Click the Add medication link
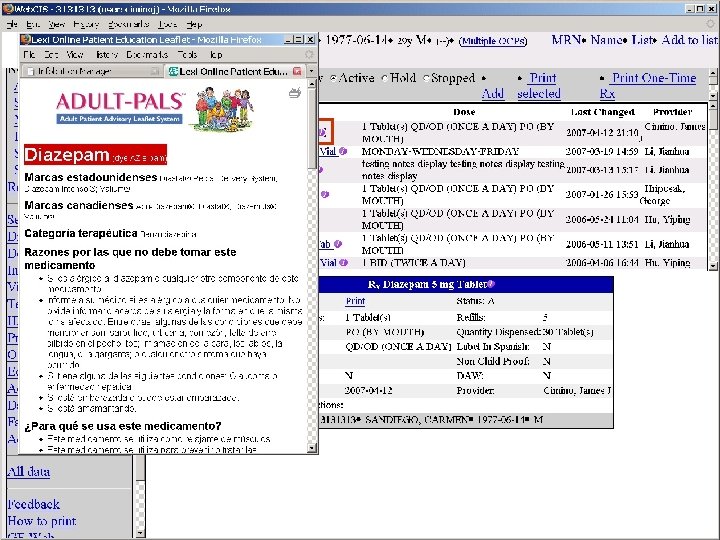 (493, 94)
